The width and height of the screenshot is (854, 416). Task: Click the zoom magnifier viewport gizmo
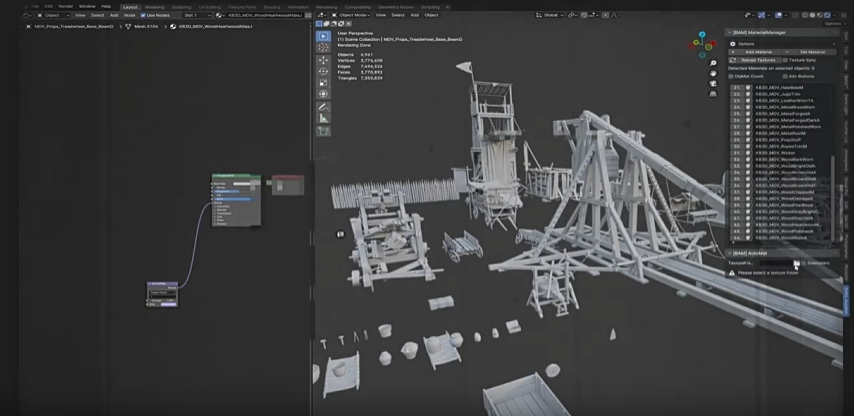(713, 63)
